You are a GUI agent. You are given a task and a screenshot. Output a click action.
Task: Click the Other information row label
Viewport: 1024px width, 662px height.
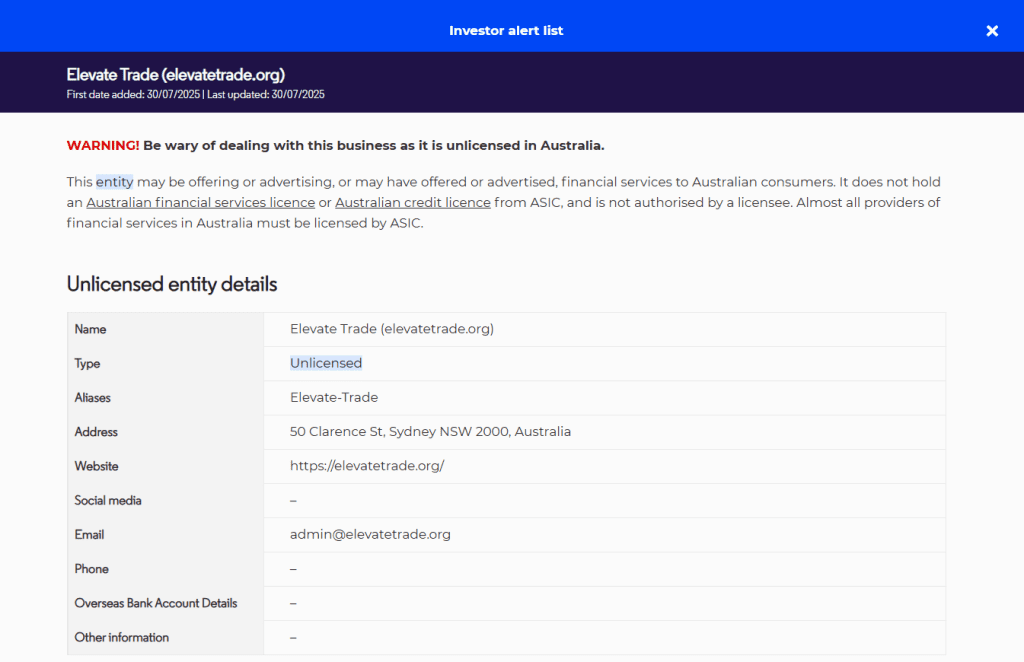[x=121, y=638]
